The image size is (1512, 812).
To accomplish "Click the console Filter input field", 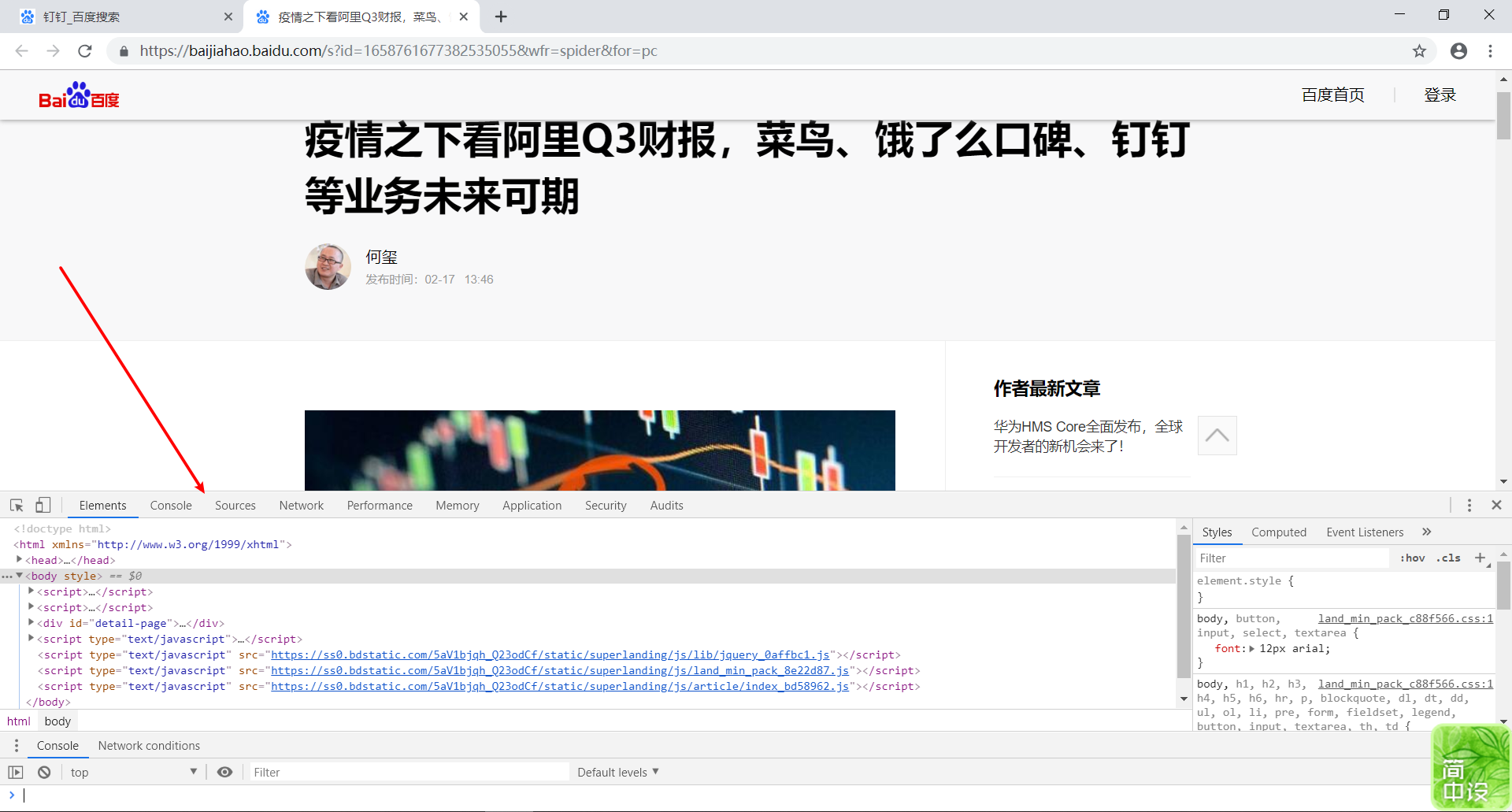I will (x=409, y=772).
